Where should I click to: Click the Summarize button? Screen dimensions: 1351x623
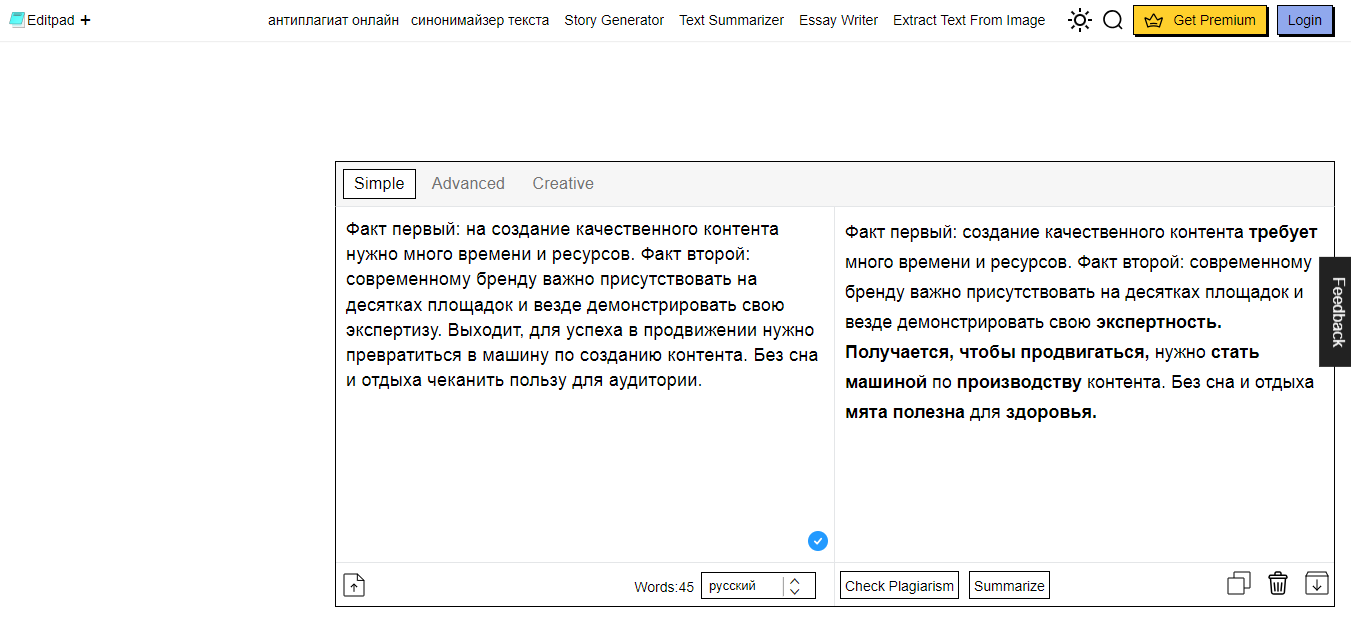tap(1009, 585)
